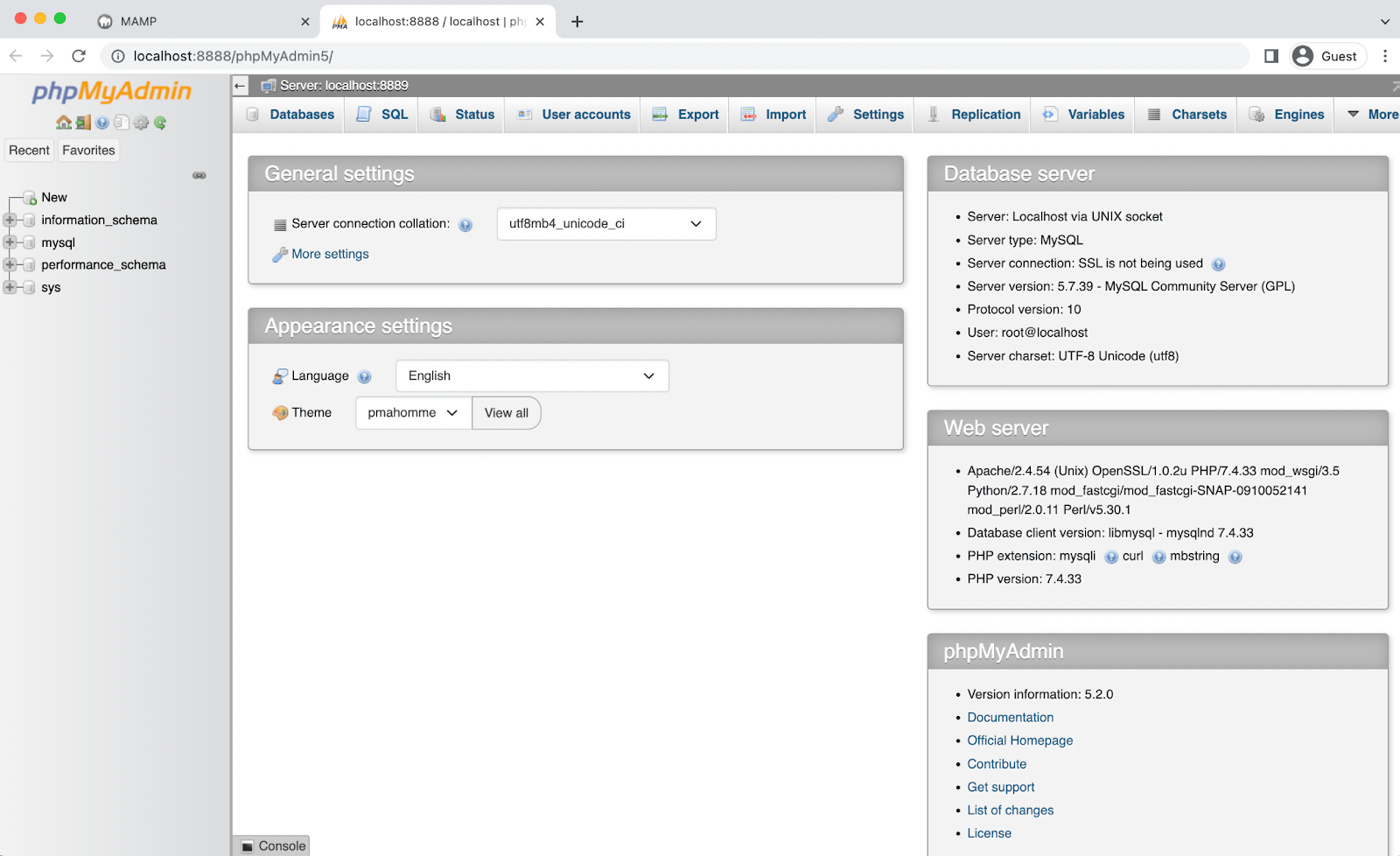Click the help icon next to Language
The width and height of the screenshot is (1400, 856).
[365, 375]
